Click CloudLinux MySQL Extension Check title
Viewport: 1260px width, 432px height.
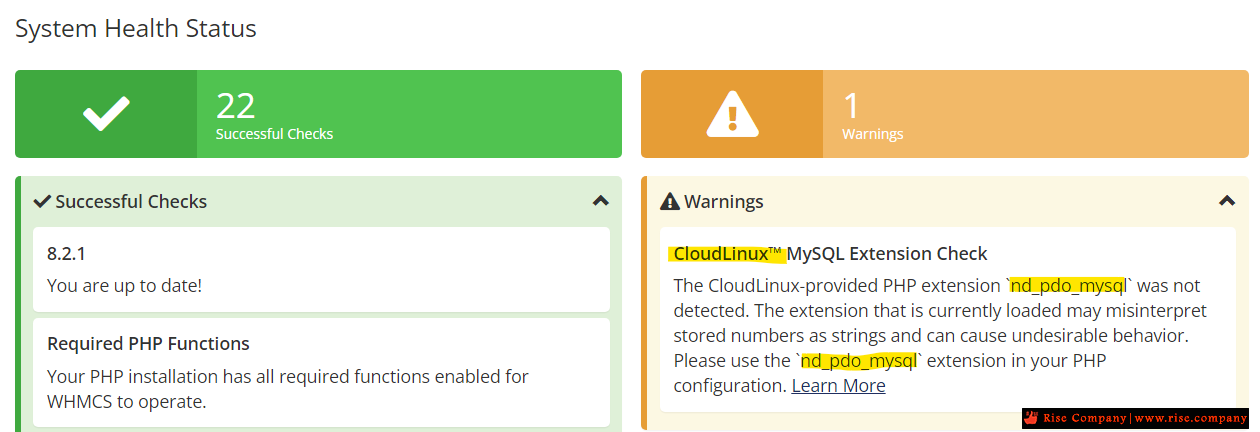[830, 253]
